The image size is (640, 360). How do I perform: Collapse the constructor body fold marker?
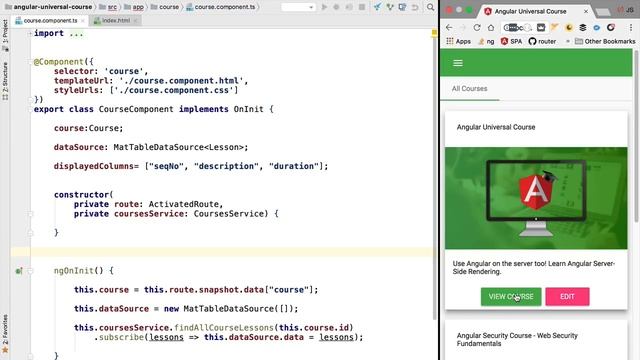(x=30, y=214)
